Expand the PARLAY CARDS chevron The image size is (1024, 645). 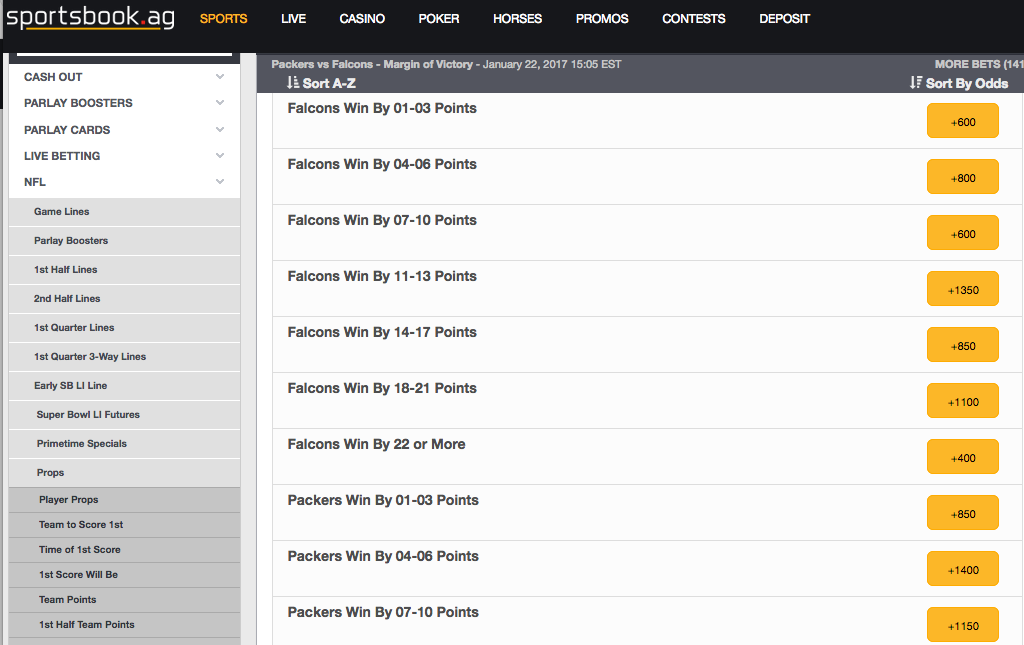tap(220, 129)
